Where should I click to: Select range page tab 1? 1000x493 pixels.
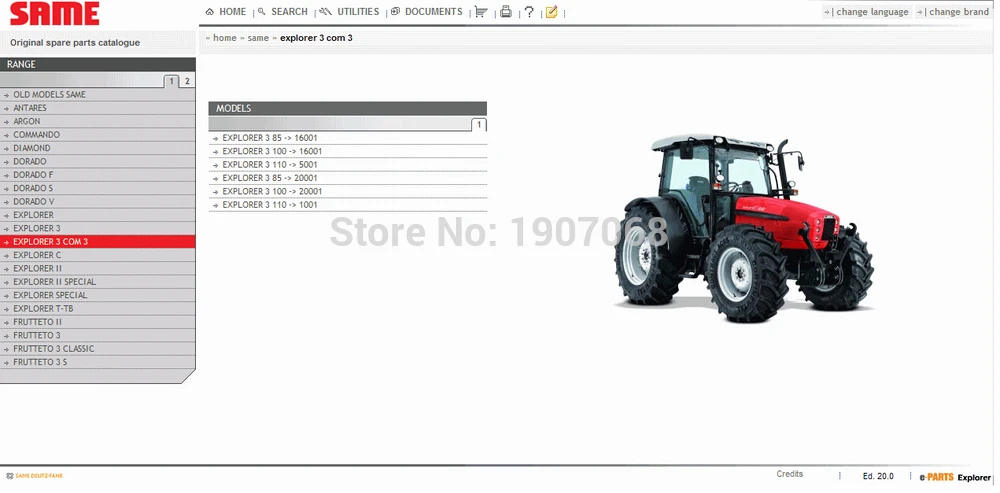pyautogui.click(x=172, y=81)
